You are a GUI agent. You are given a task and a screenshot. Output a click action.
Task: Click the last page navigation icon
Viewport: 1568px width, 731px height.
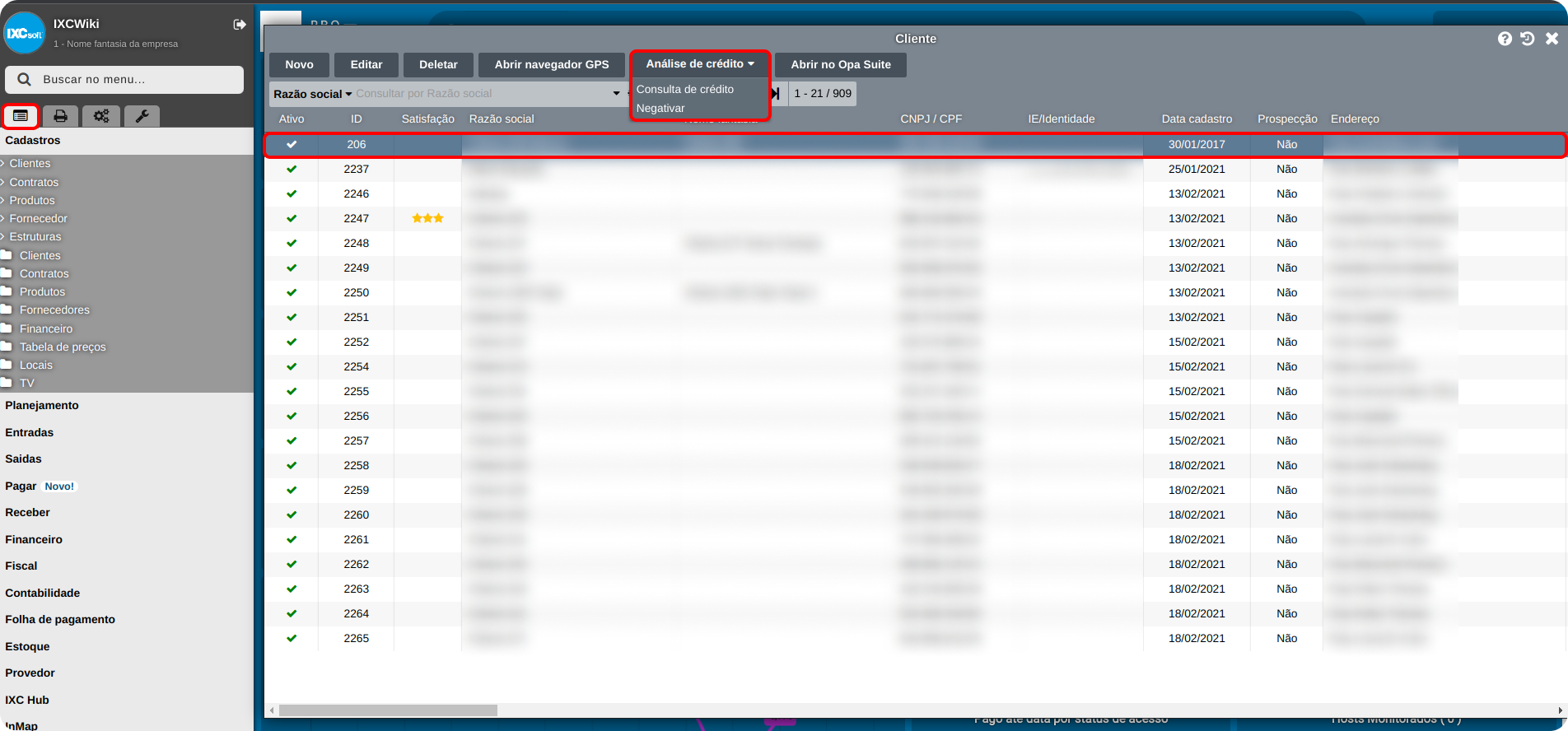point(776,94)
